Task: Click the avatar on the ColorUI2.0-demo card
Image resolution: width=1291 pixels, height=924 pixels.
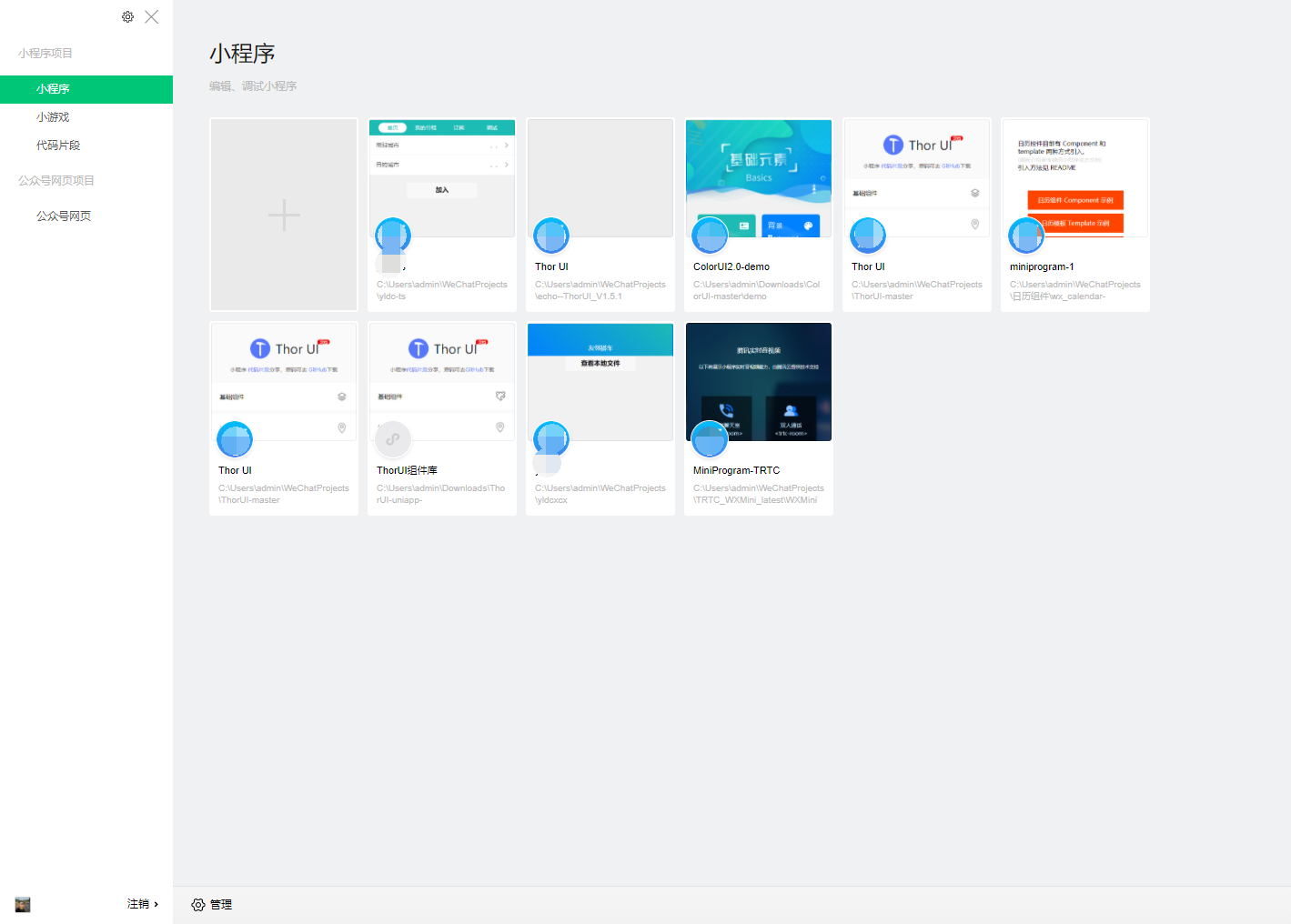Action: (710, 236)
